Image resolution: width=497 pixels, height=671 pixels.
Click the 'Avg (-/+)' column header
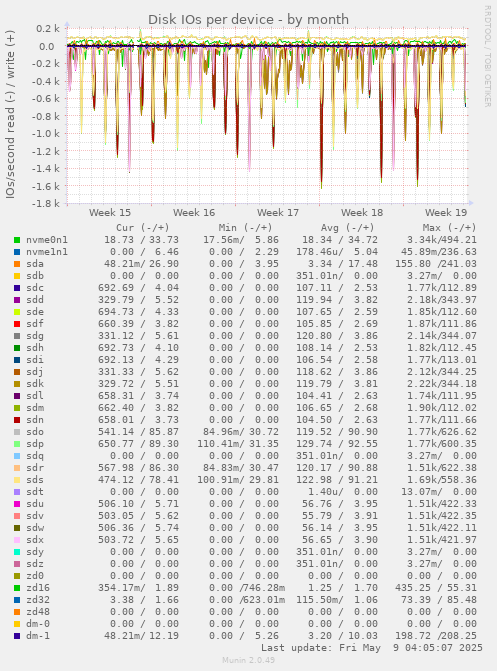[348, 228]
